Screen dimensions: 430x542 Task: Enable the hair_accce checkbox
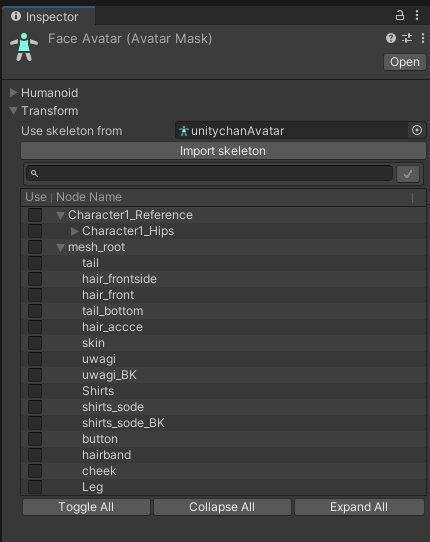[x=35, y=327]
